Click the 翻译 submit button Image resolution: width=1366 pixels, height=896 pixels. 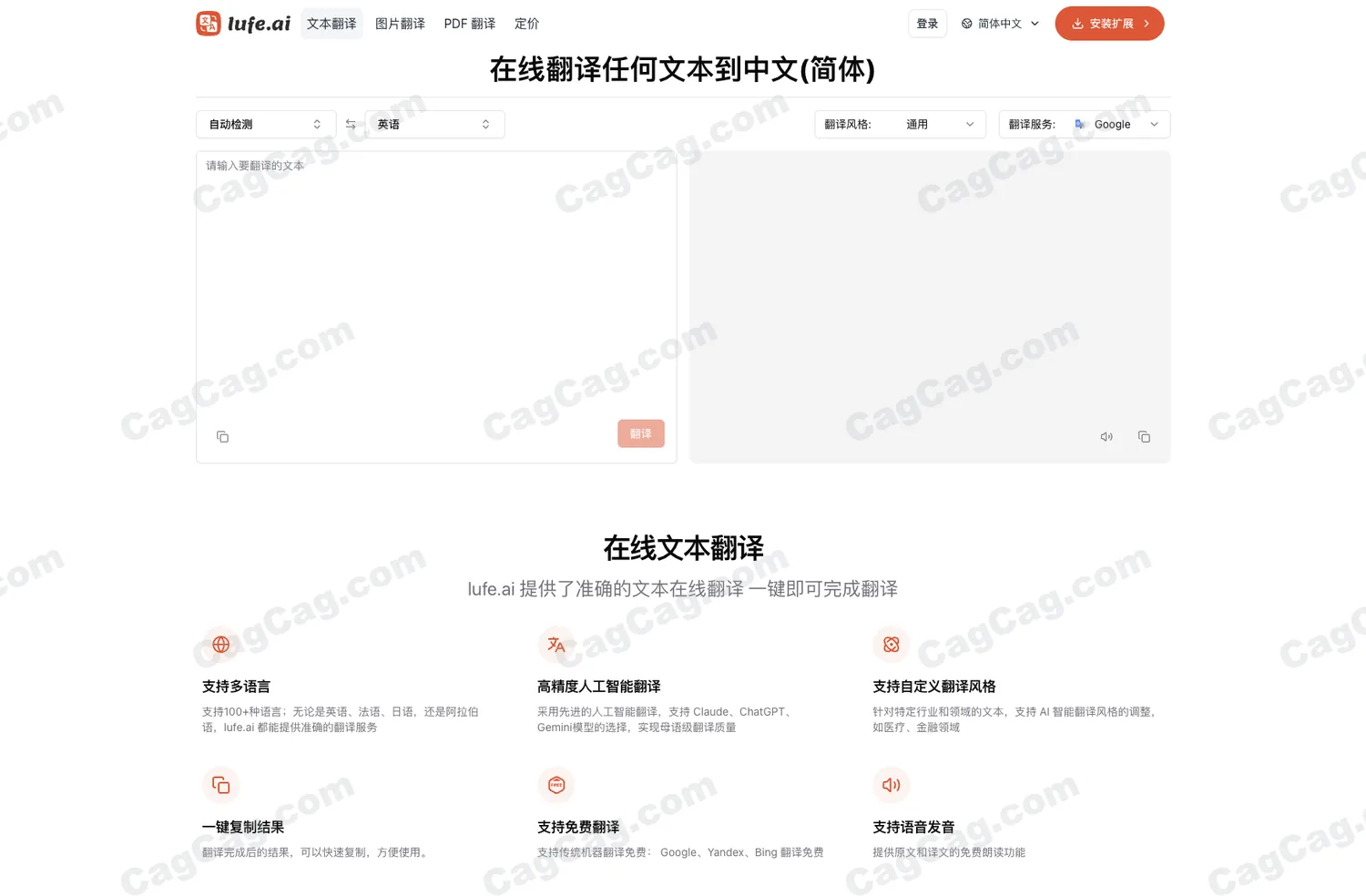pos(641,433)
